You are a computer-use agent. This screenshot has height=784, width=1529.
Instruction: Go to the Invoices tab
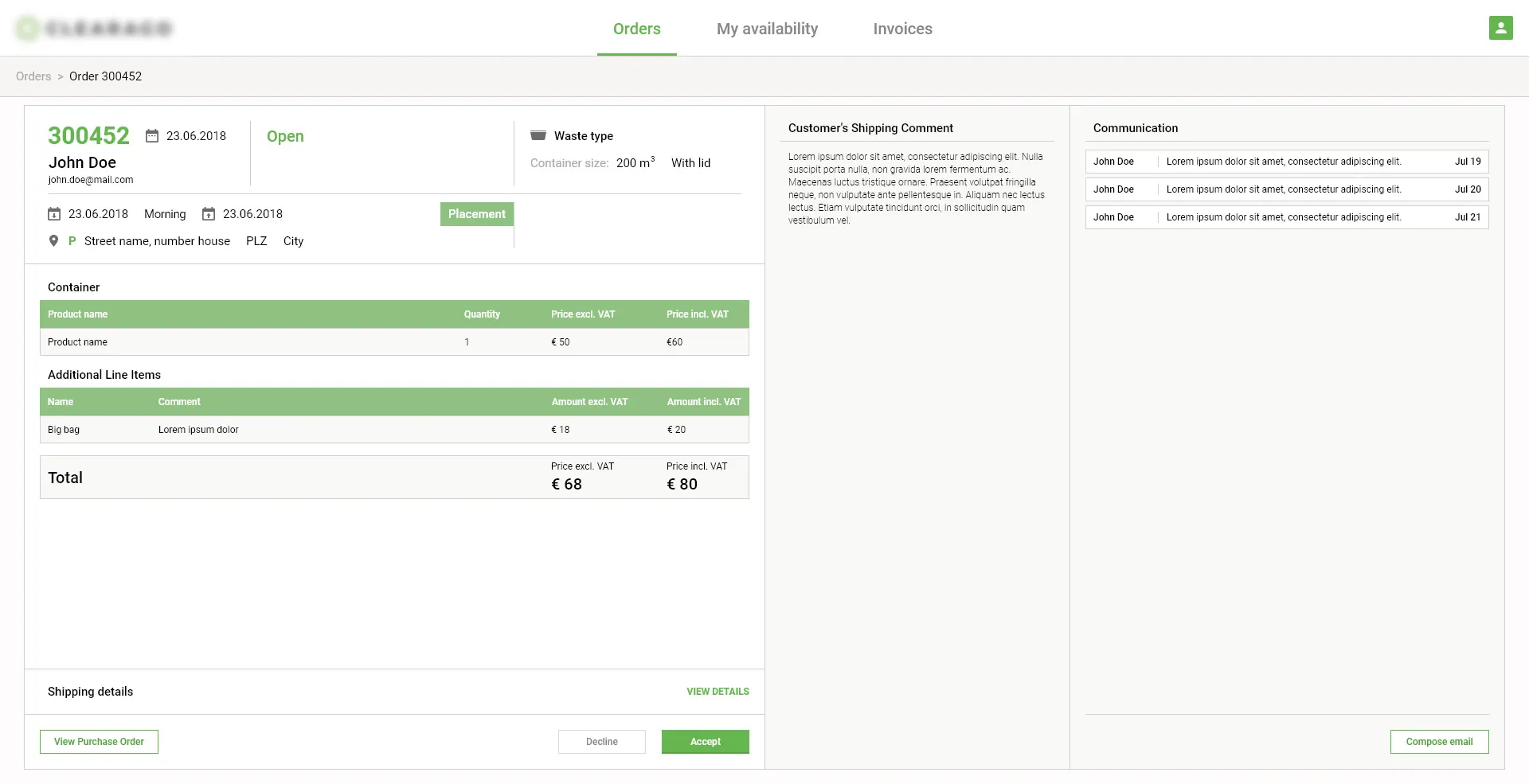(x=902, y=29)
